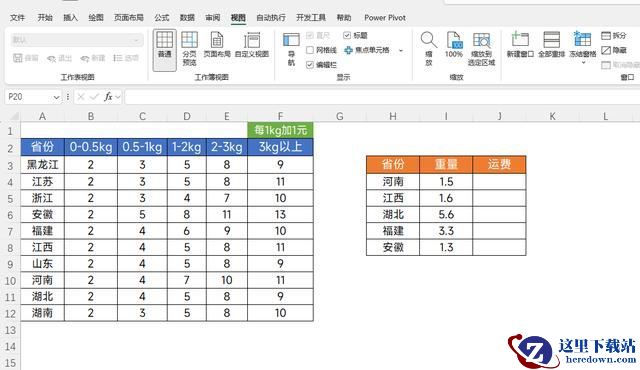Screen dimensions: 640x370
Task: Select the weight cell 5.6
Action: coord(446,214)
